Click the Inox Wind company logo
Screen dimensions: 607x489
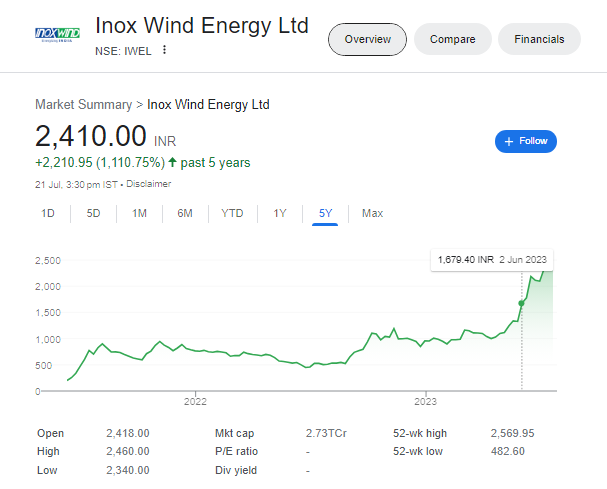57,35
